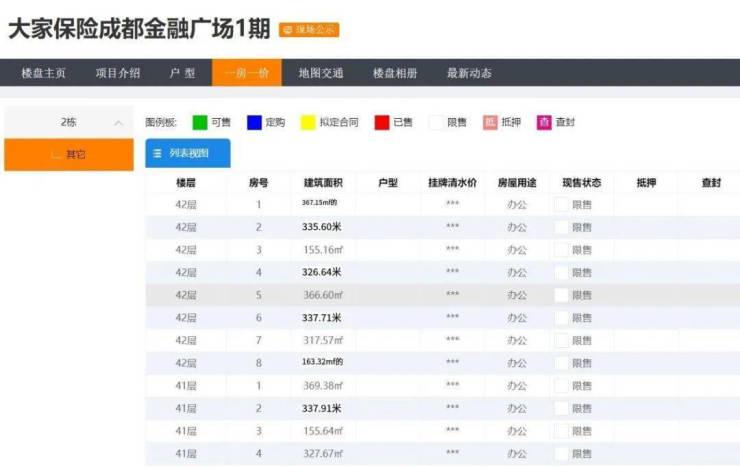Viewport: 740px width, 467px height.
Task: Click the area value 317.57㎡
Action: tap(323, 340)
